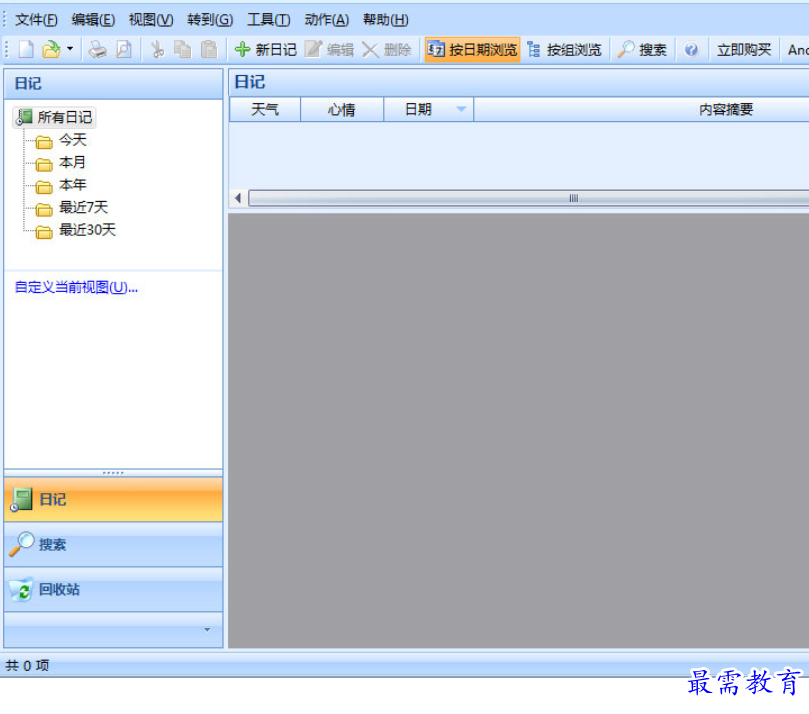
Task: Expand the open folder dropdown arrow
Action: point(70,49)
